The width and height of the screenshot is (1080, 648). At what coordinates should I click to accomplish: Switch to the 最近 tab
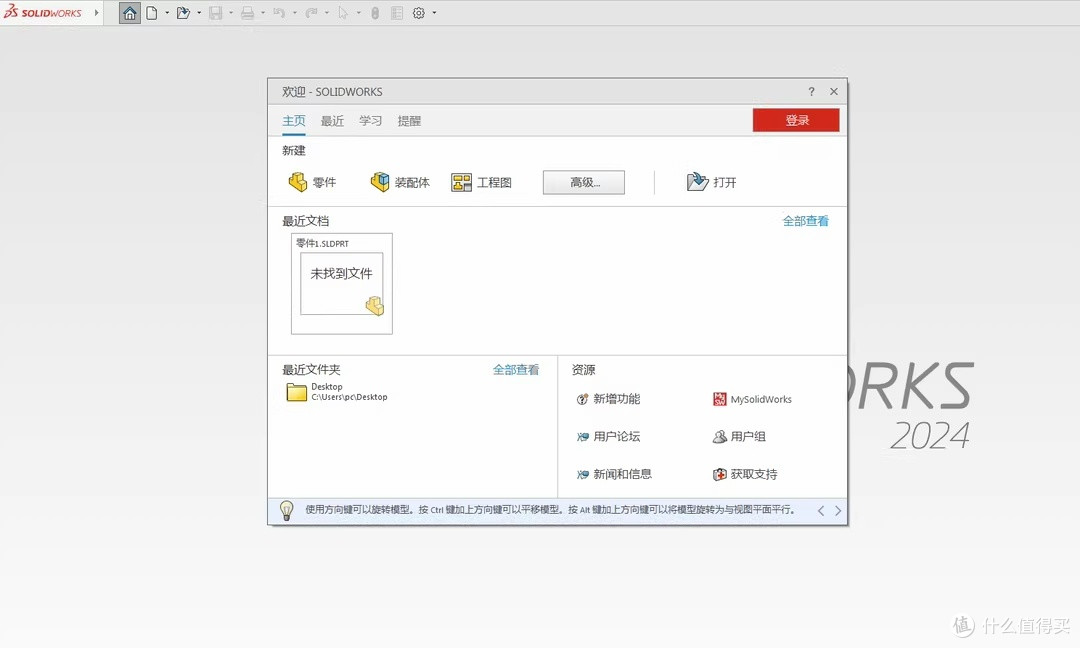332,121
